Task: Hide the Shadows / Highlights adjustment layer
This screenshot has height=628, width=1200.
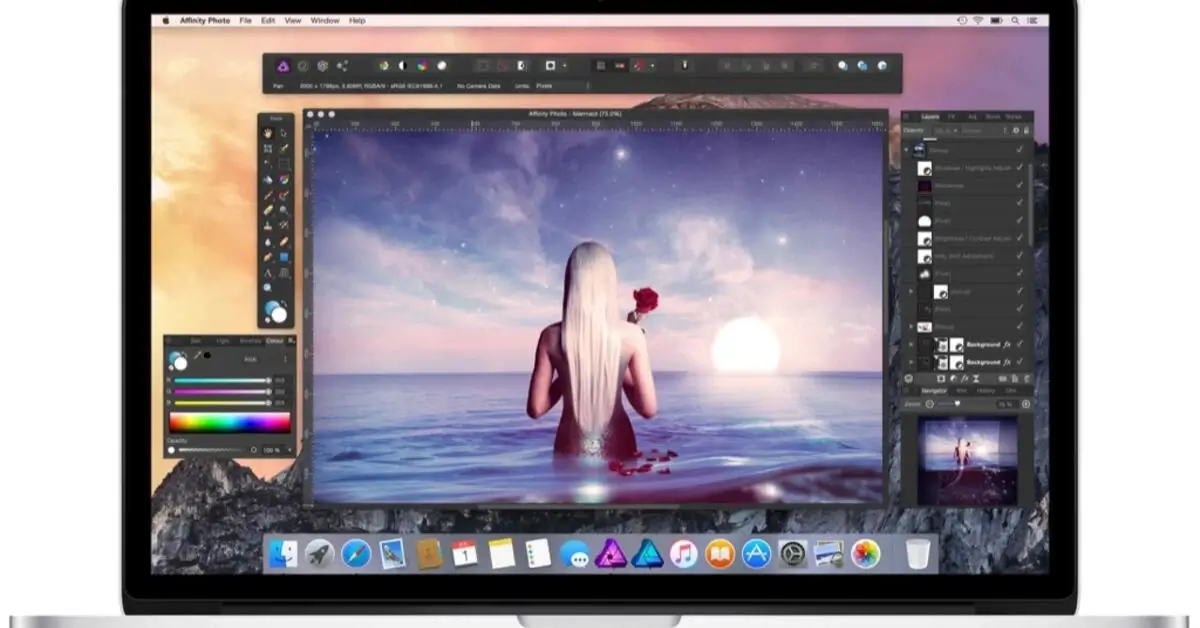Action: pyautogui.click(x=1020, y=168)
